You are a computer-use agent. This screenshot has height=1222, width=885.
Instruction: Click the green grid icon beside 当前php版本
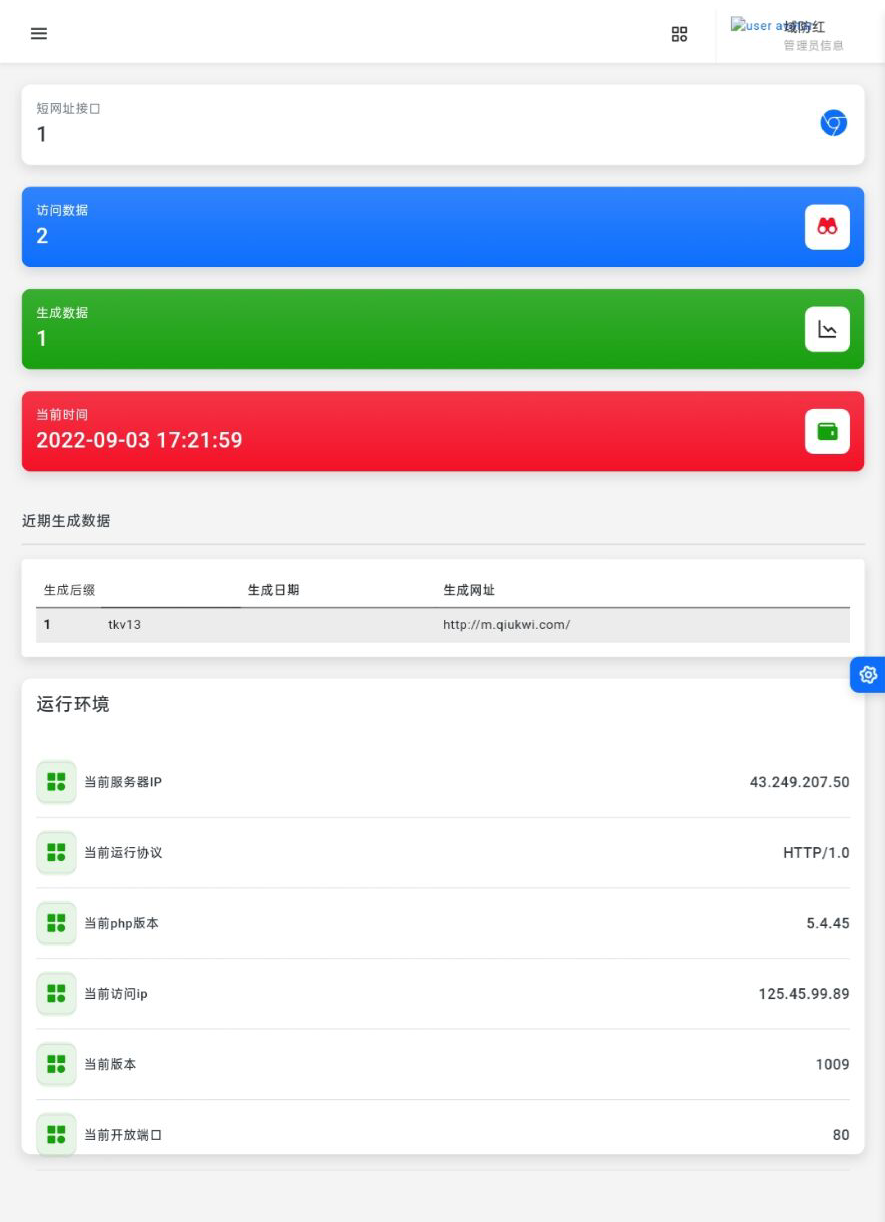click(x=56, y=923)
